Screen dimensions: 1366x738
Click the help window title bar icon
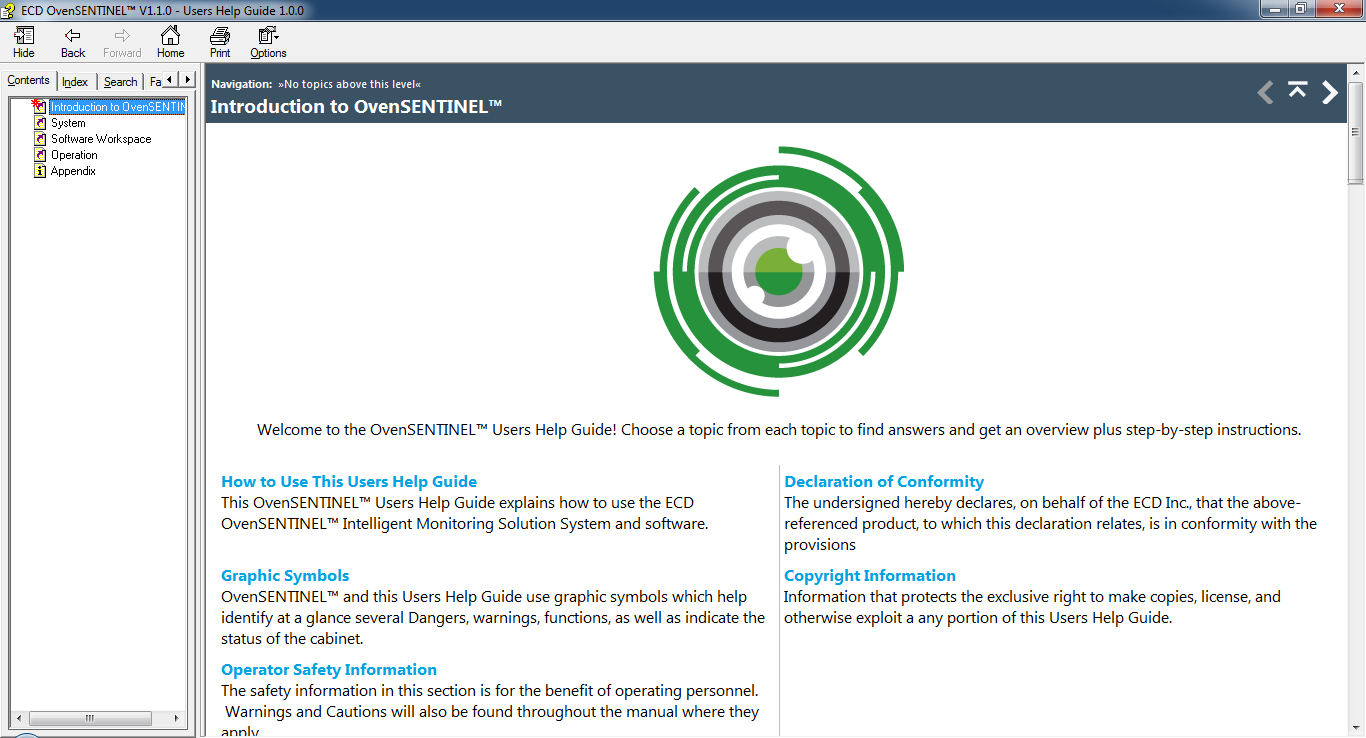click(10, 10)
